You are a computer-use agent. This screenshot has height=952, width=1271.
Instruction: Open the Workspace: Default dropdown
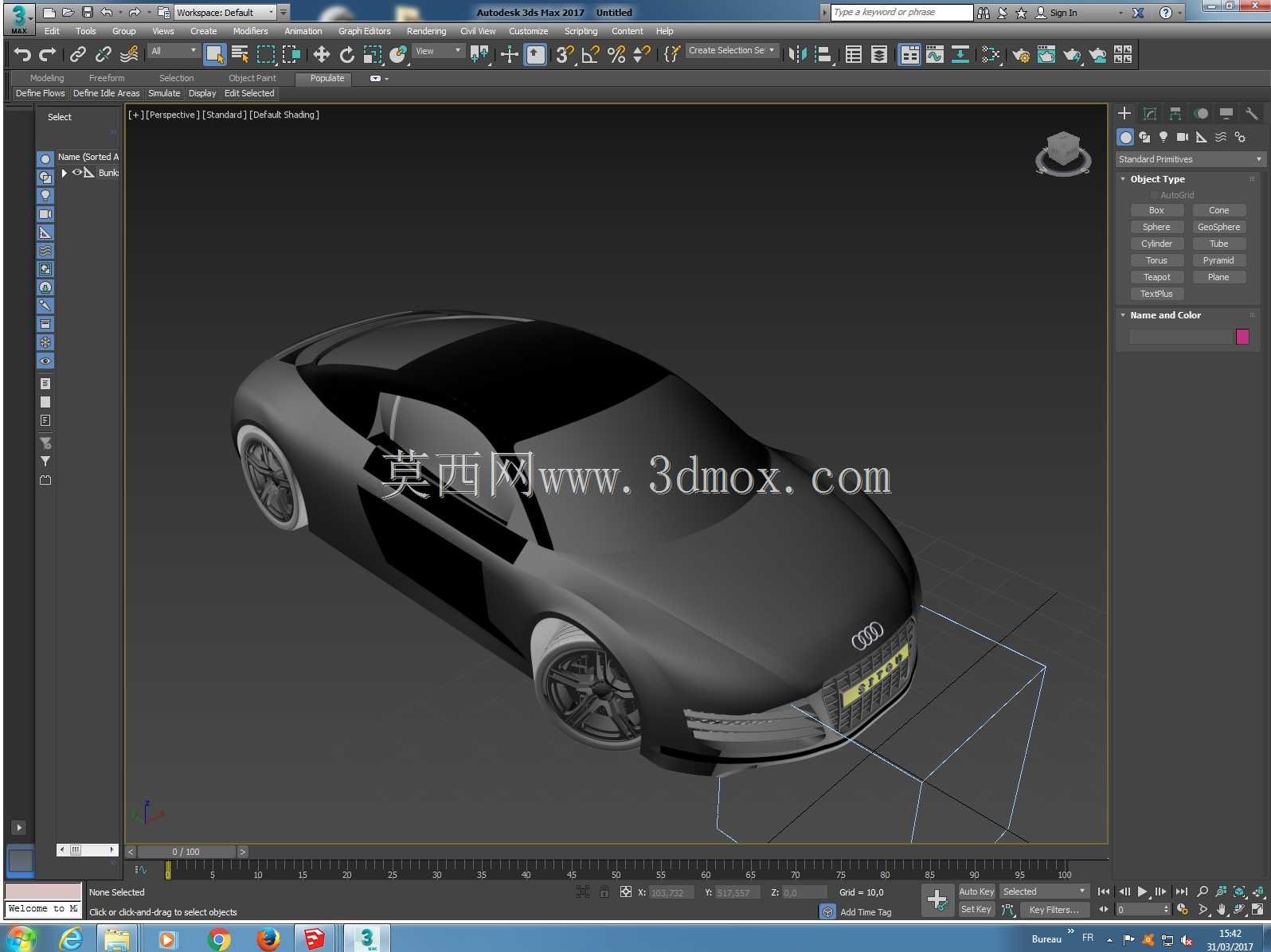226,13
